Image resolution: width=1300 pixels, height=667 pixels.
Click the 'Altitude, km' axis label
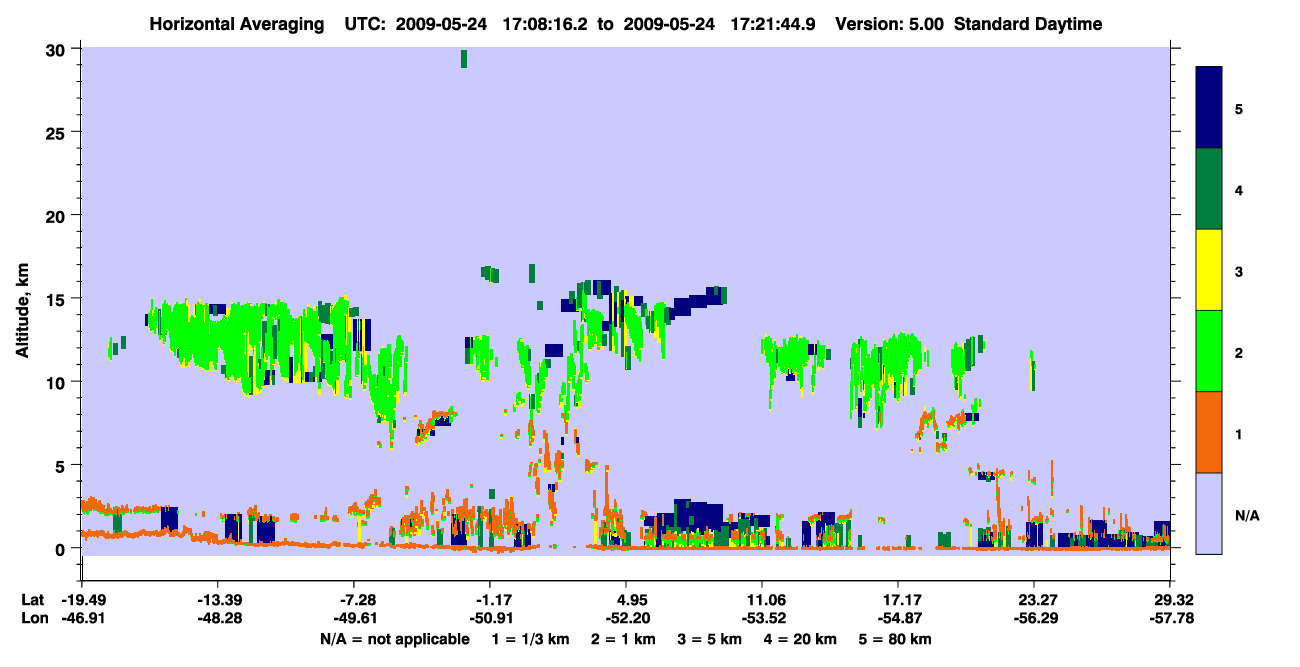click(x=22, y=311)
